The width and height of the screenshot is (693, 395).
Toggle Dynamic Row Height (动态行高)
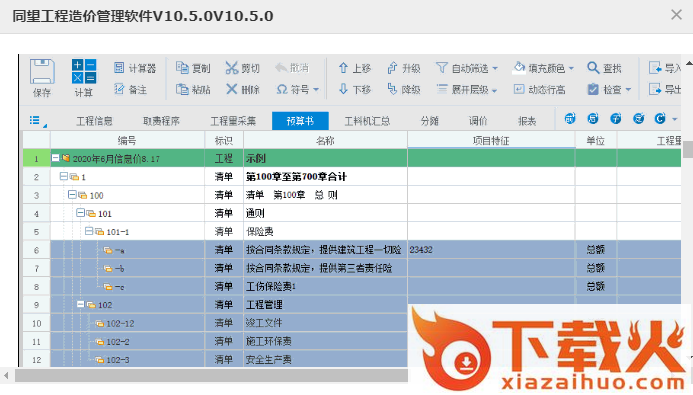pos(539,90)
